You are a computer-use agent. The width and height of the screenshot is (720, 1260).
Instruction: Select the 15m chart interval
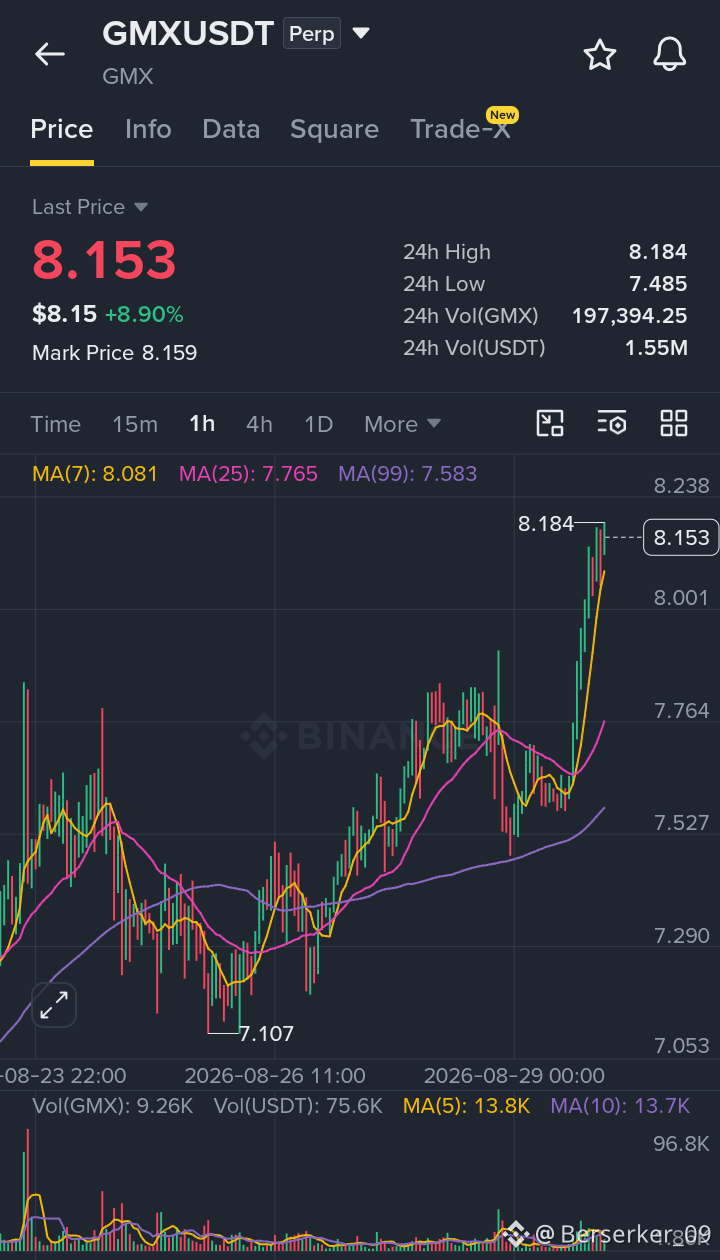click(x=135, y=424)
